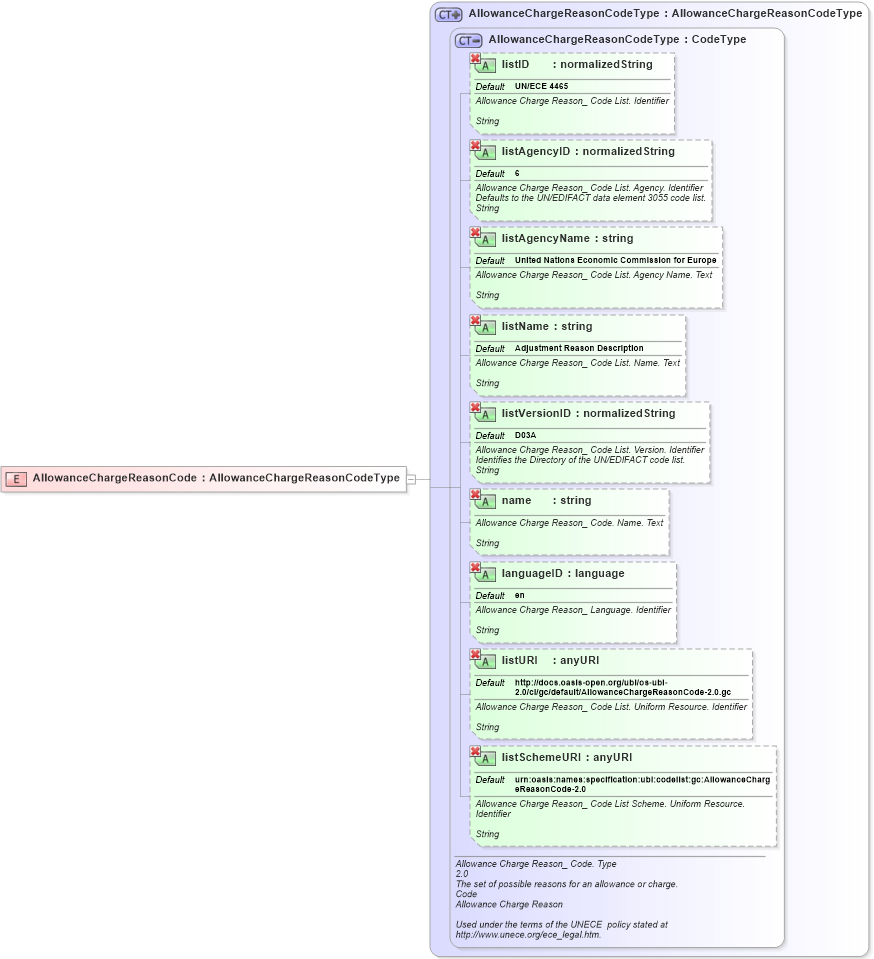Select the A attribute icon for listURI
Image resolution: width=874 pixels, height=959 pixels.
pos(486,661)
